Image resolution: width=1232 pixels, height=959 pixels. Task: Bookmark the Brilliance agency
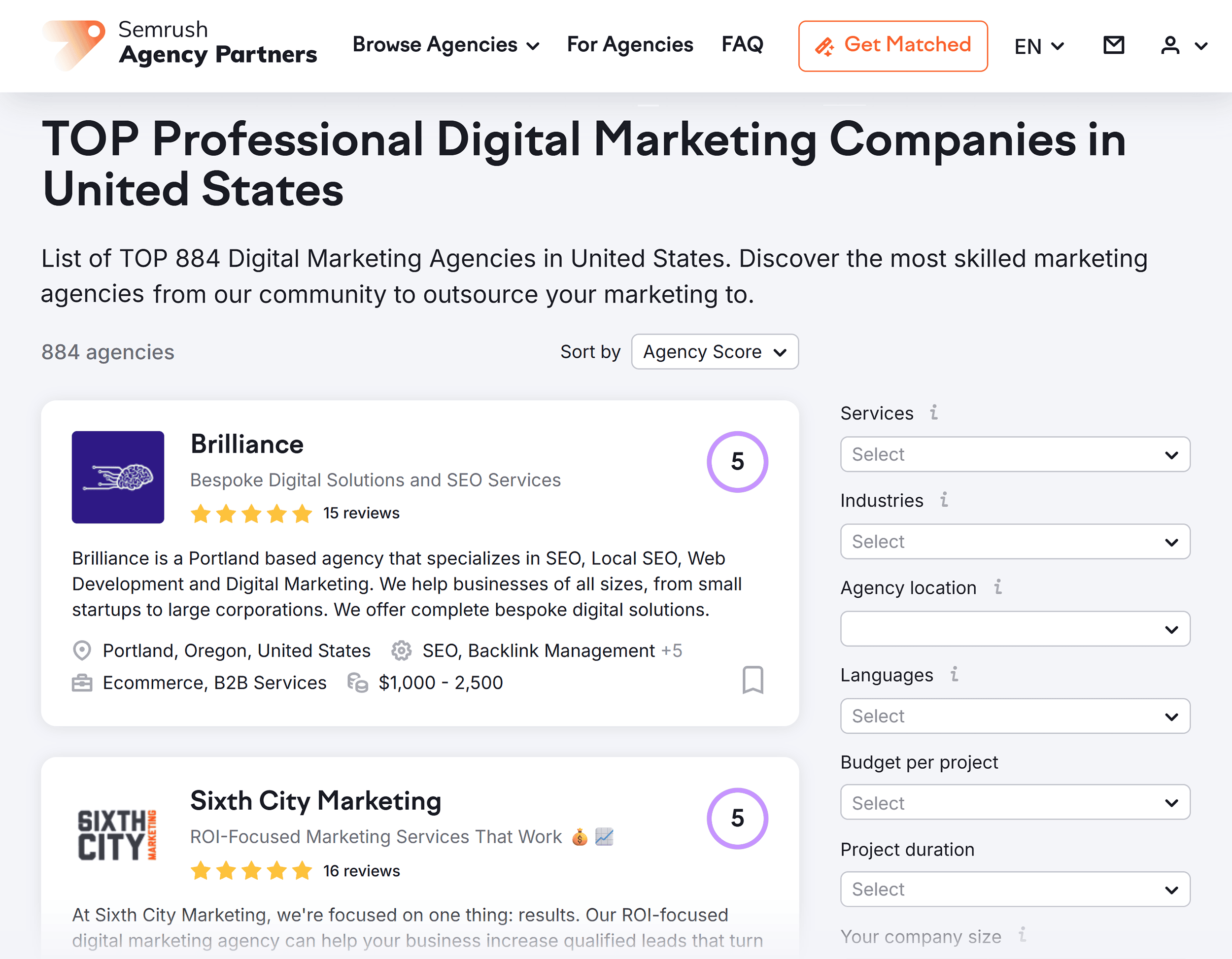point(753,681)
